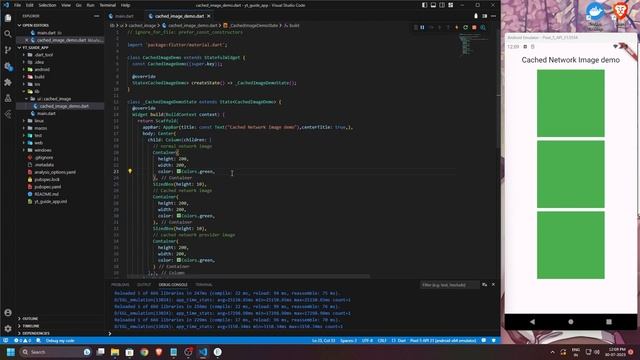Click the Windows Start button on the taskbar
The image size is (640, 360).
point(11,352)
